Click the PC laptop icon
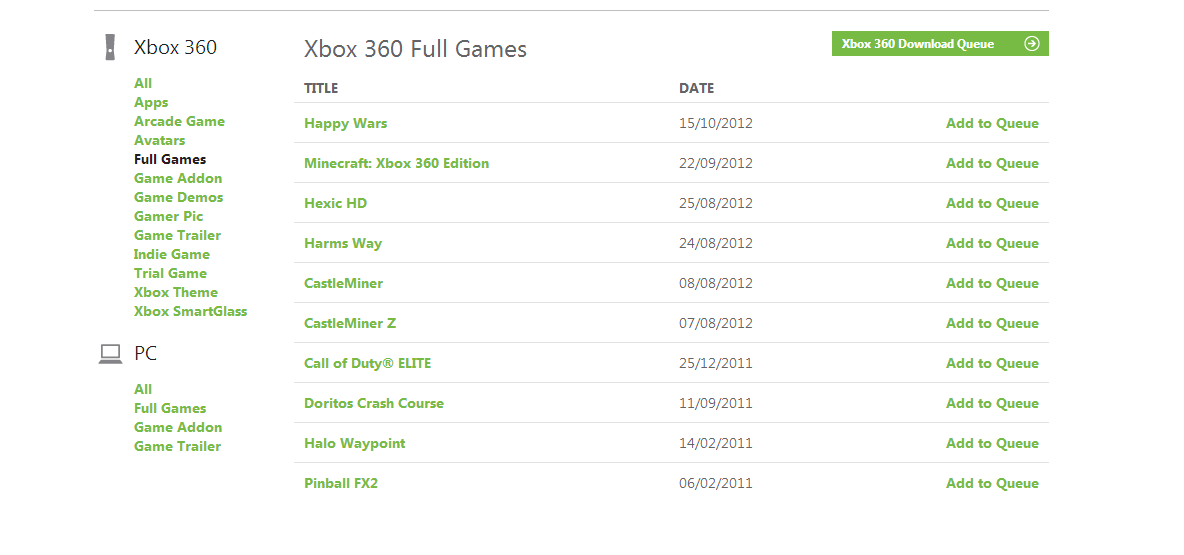1184x555 pixels. click(110, 353)
